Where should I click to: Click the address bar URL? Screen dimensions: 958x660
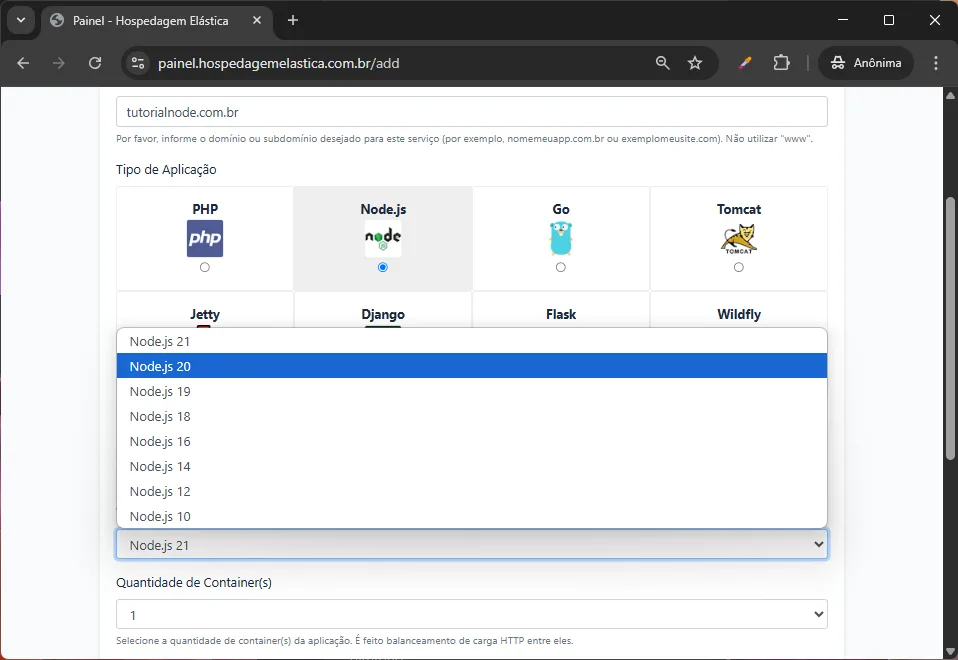click(x=279, y=63)
